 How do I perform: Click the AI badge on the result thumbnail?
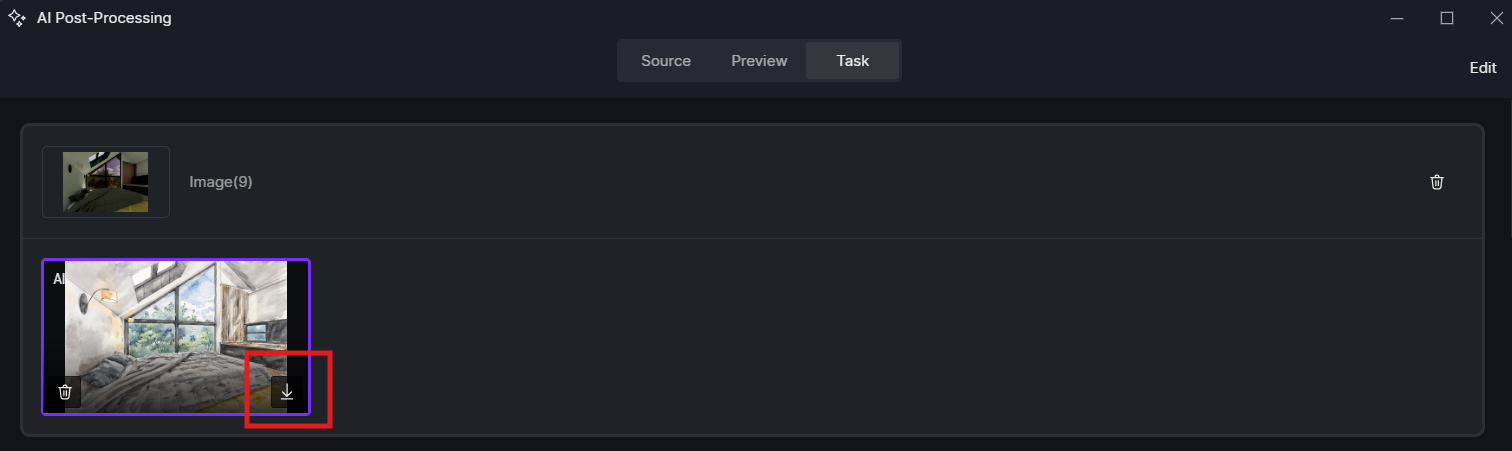point(58,279)
